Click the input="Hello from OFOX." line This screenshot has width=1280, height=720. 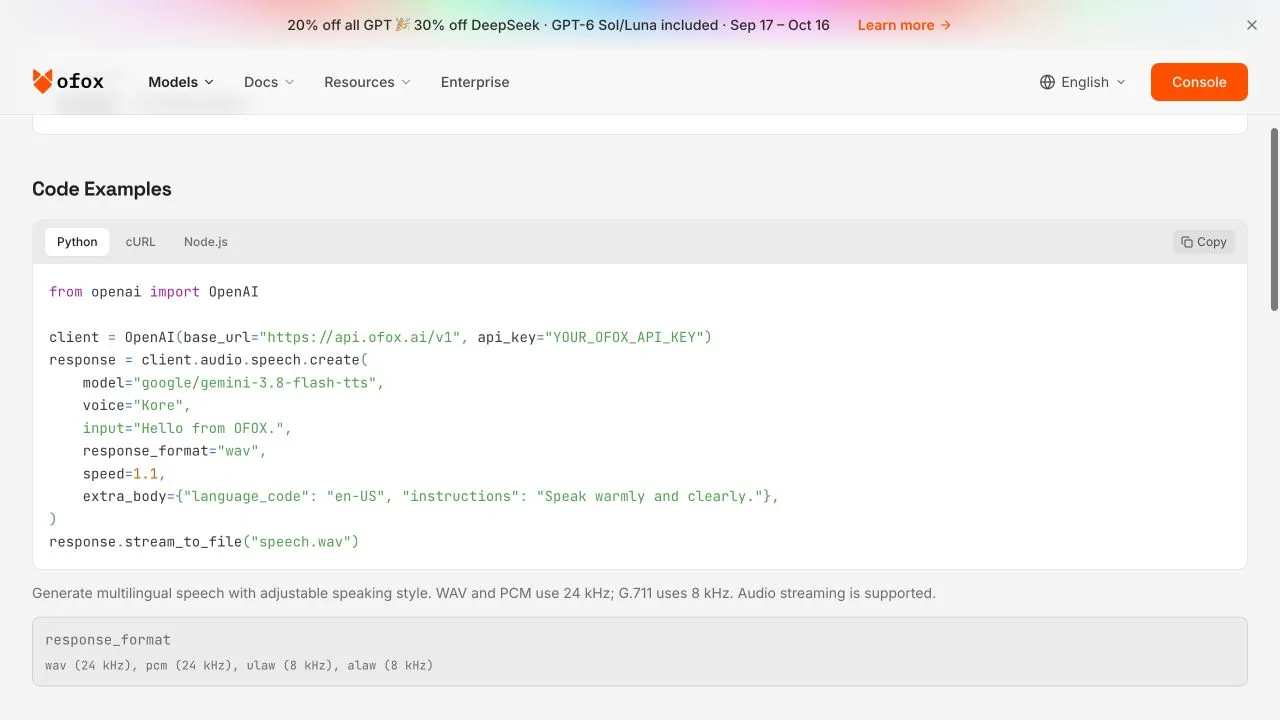click(187, 428)
